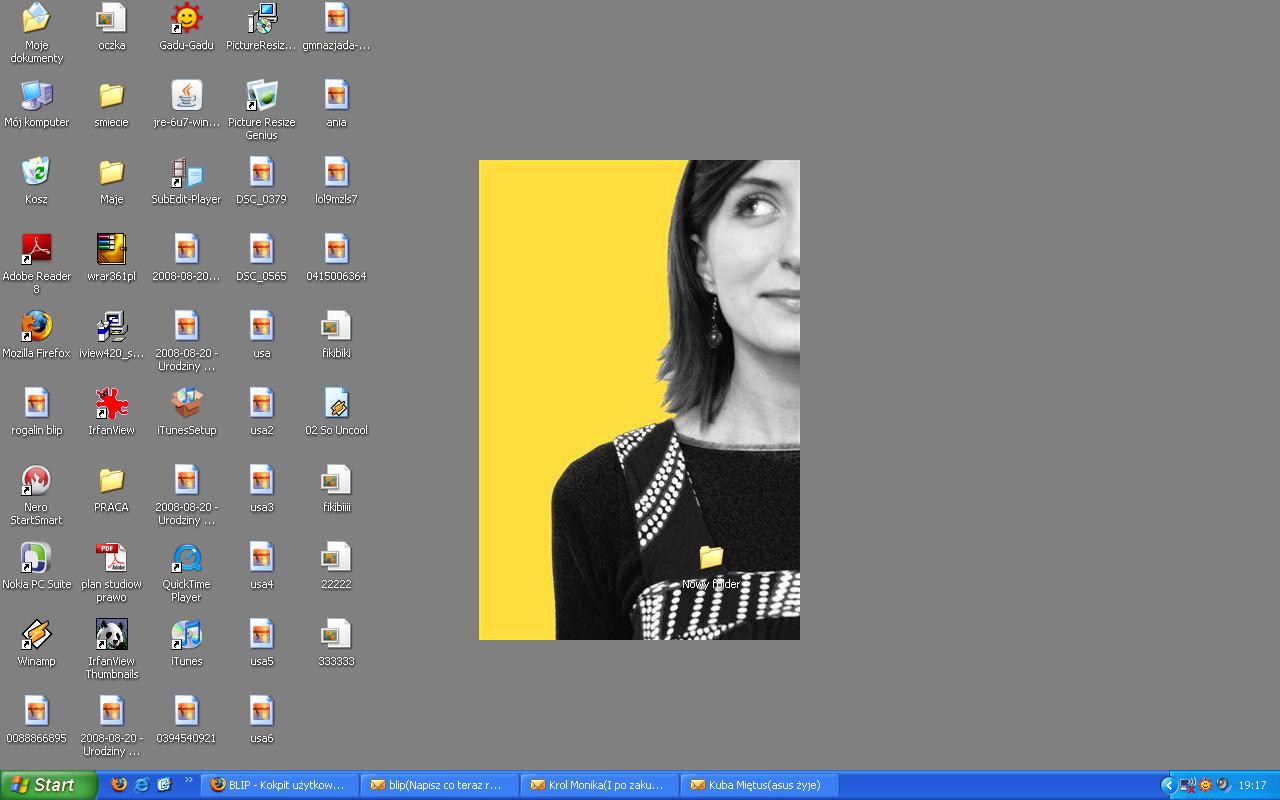Screen dimensions: 1280x800
Task: Click the system tray clock
Action: click(x=1252, y=785)
